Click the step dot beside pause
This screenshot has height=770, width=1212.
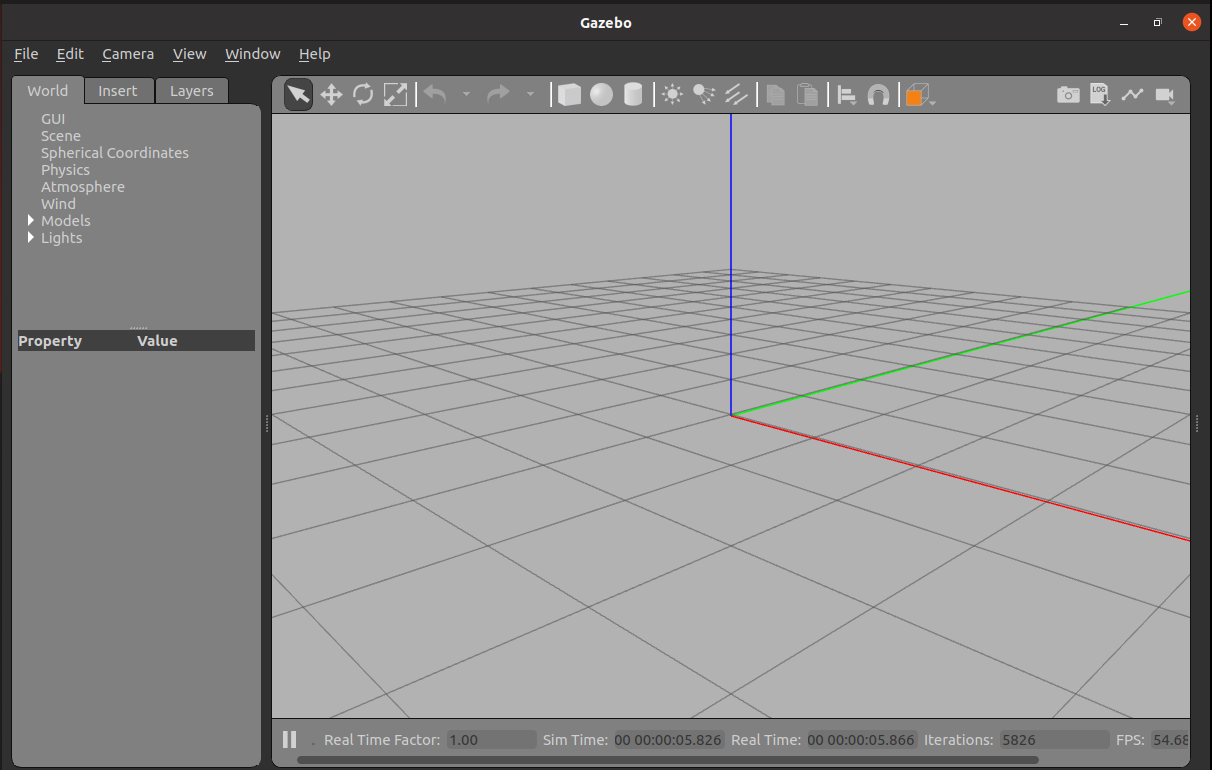click(x=313, y=744)
